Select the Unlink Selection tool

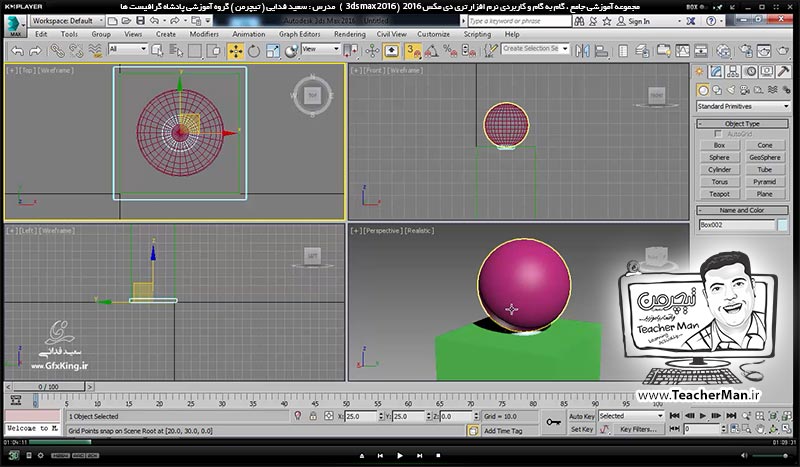[x=76, y=51]
